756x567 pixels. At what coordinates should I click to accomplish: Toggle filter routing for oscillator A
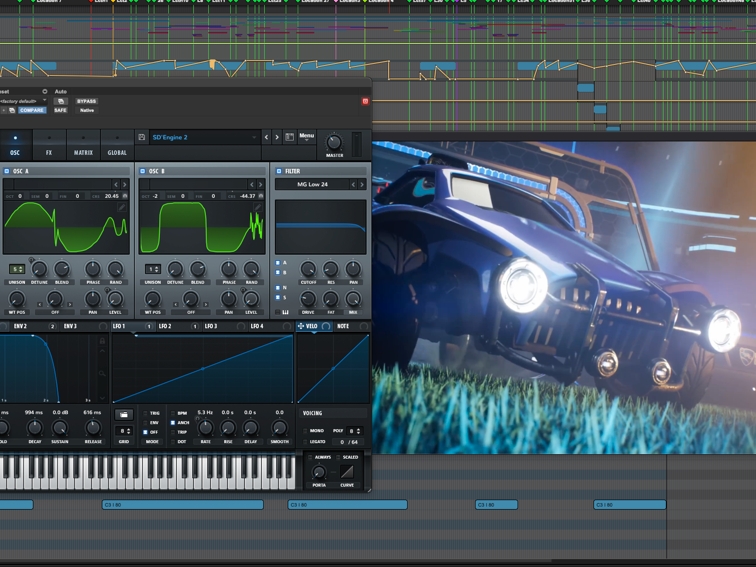[278, 263]
